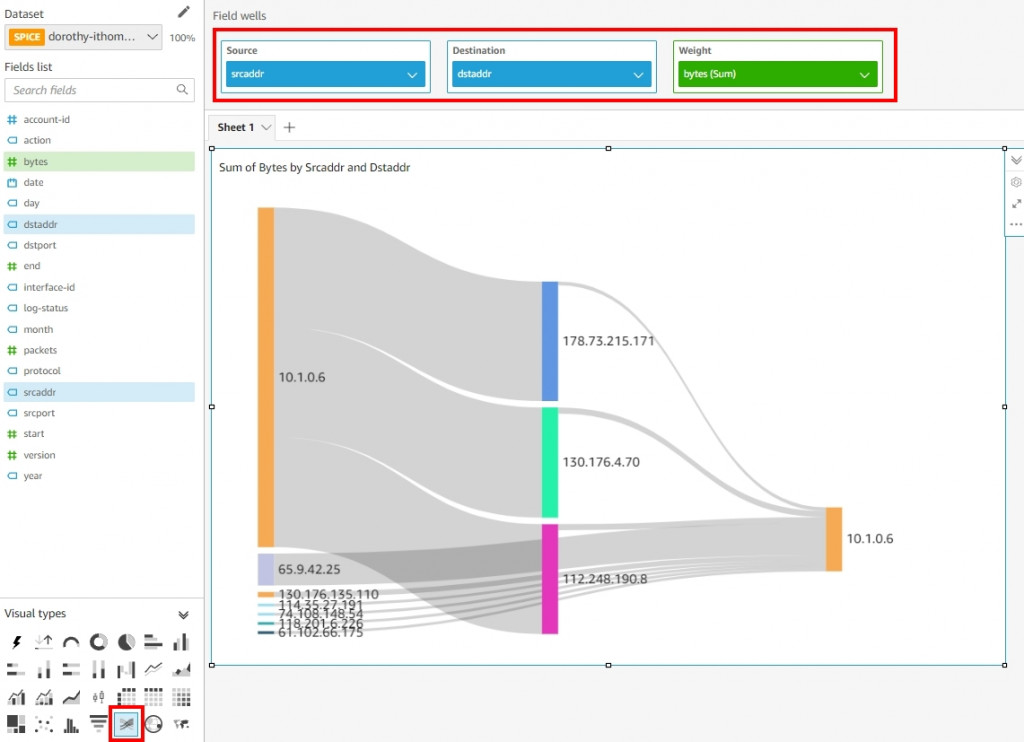
Task: Click the blue 178.73.215.171 node bar
Action: click(550, 341)
